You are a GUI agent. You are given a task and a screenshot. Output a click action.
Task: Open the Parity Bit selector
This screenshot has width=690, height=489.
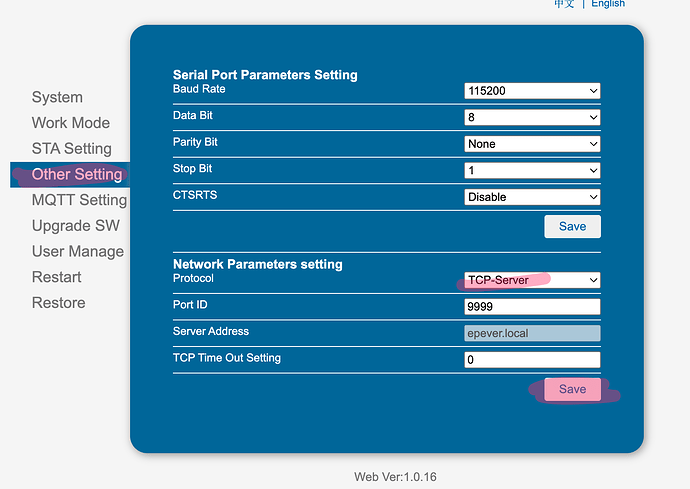point(532,144)
